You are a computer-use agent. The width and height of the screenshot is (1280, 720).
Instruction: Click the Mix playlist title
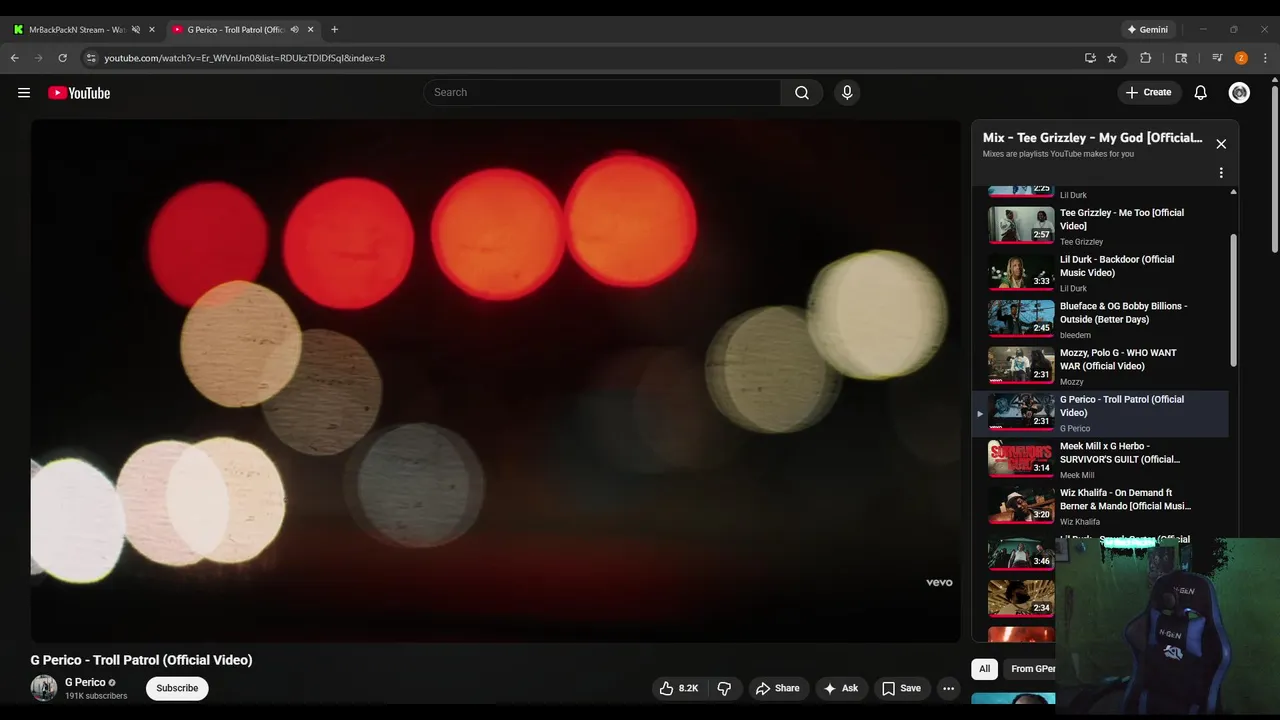coord(1093,138)
